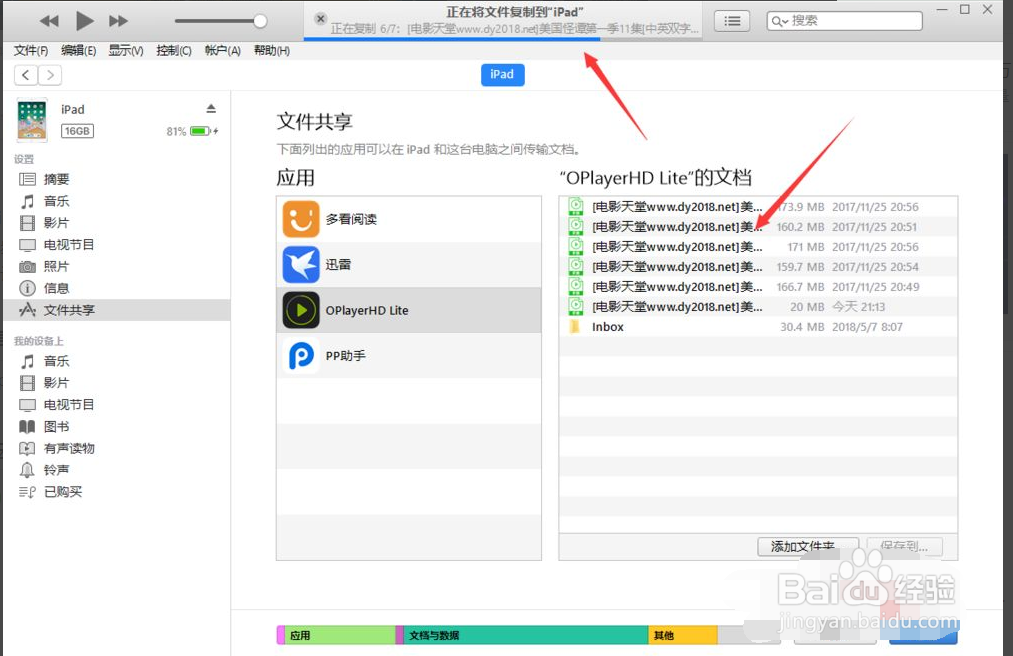This screenshot has width=1013, height=656.
Task: Open 影片 under 设置
Action: tap(116, 223)
